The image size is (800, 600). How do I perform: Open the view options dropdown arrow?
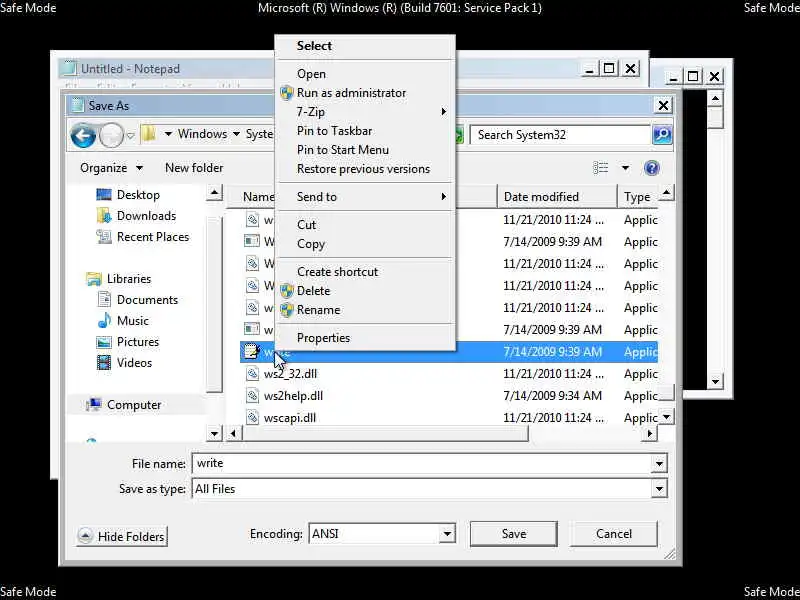625,168
